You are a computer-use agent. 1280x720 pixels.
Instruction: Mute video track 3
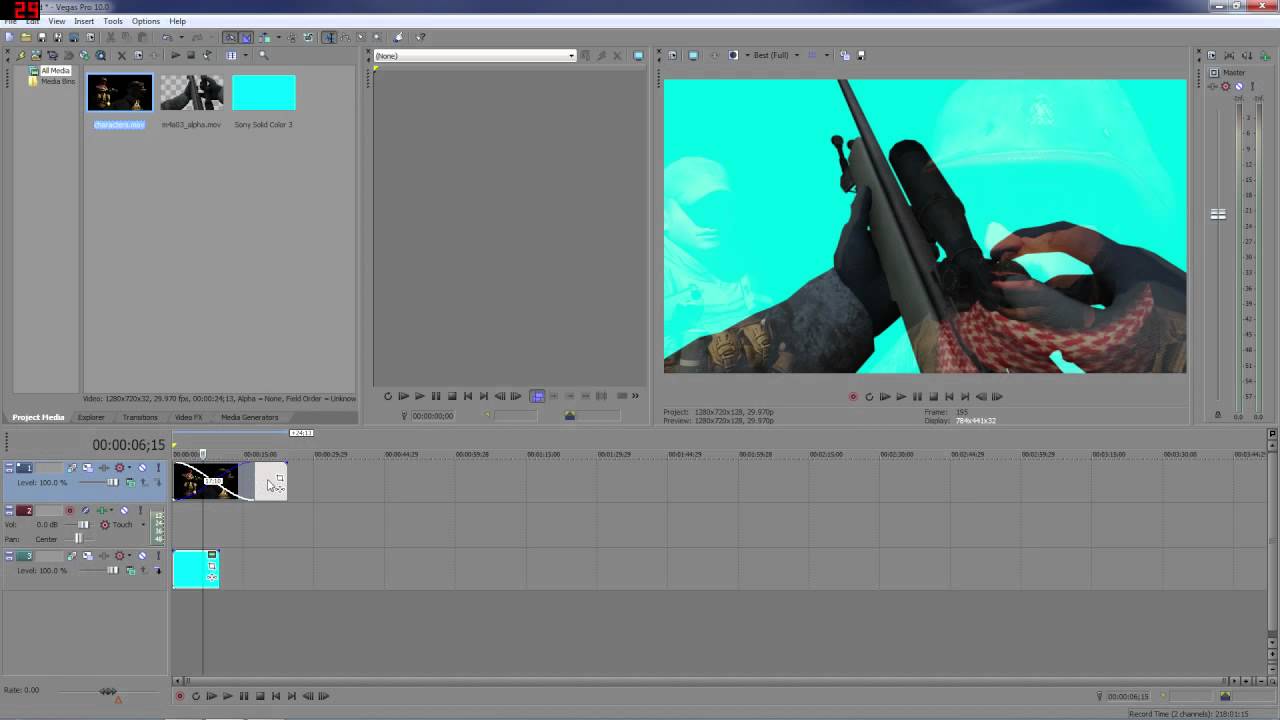click(142, 556)
